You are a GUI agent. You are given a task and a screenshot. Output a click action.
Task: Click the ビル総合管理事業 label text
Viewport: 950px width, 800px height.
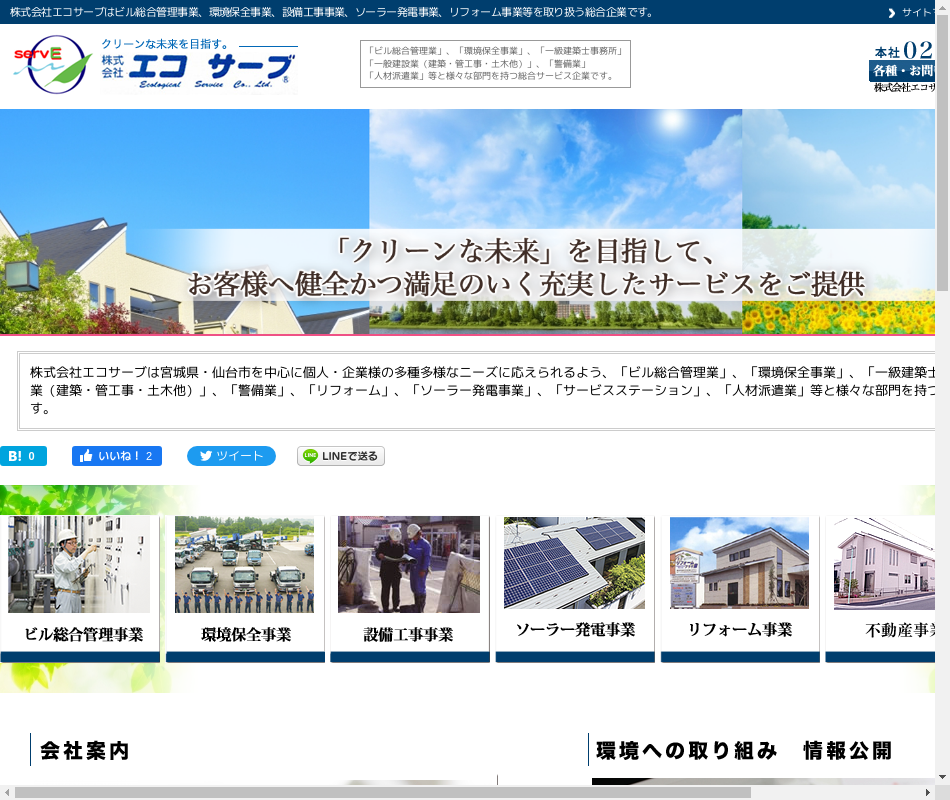point(83,634)
